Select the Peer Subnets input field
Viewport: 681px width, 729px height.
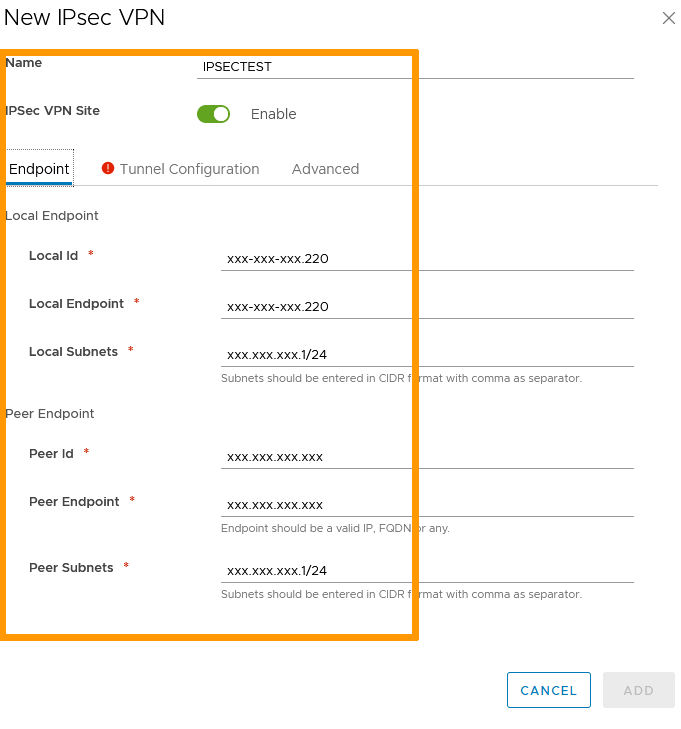[427, 570]
